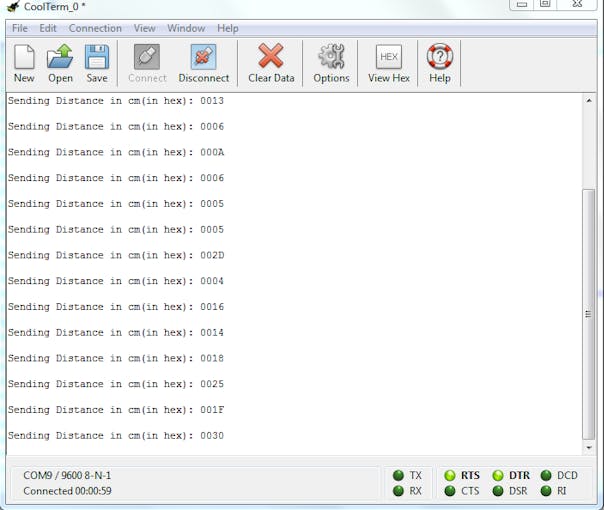Click the line ending with 000A

[x=116, y=153]
